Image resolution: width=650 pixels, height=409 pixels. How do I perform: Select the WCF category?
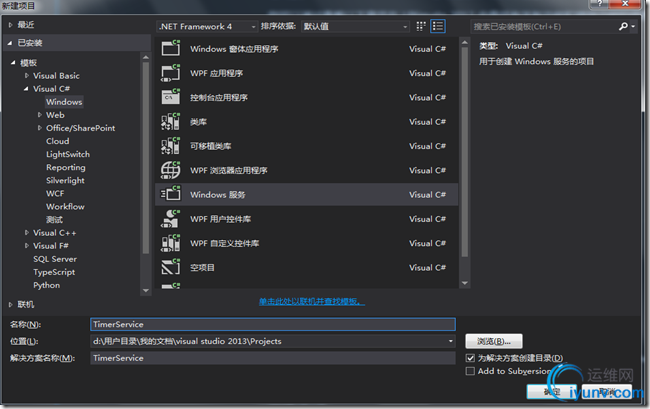[55, 194]
